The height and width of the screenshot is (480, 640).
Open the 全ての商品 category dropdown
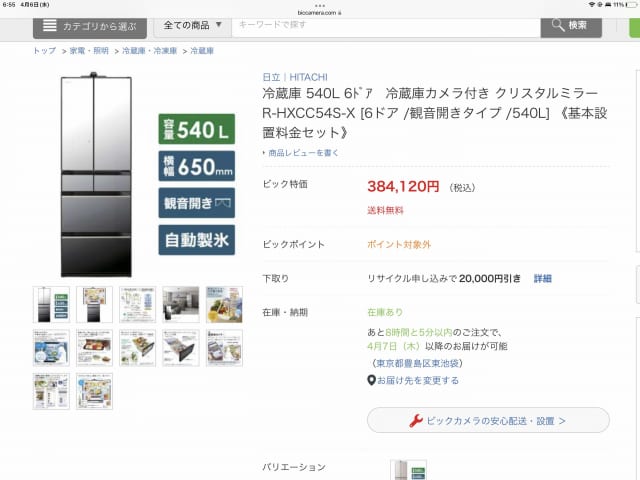click(x=193, y=25)
